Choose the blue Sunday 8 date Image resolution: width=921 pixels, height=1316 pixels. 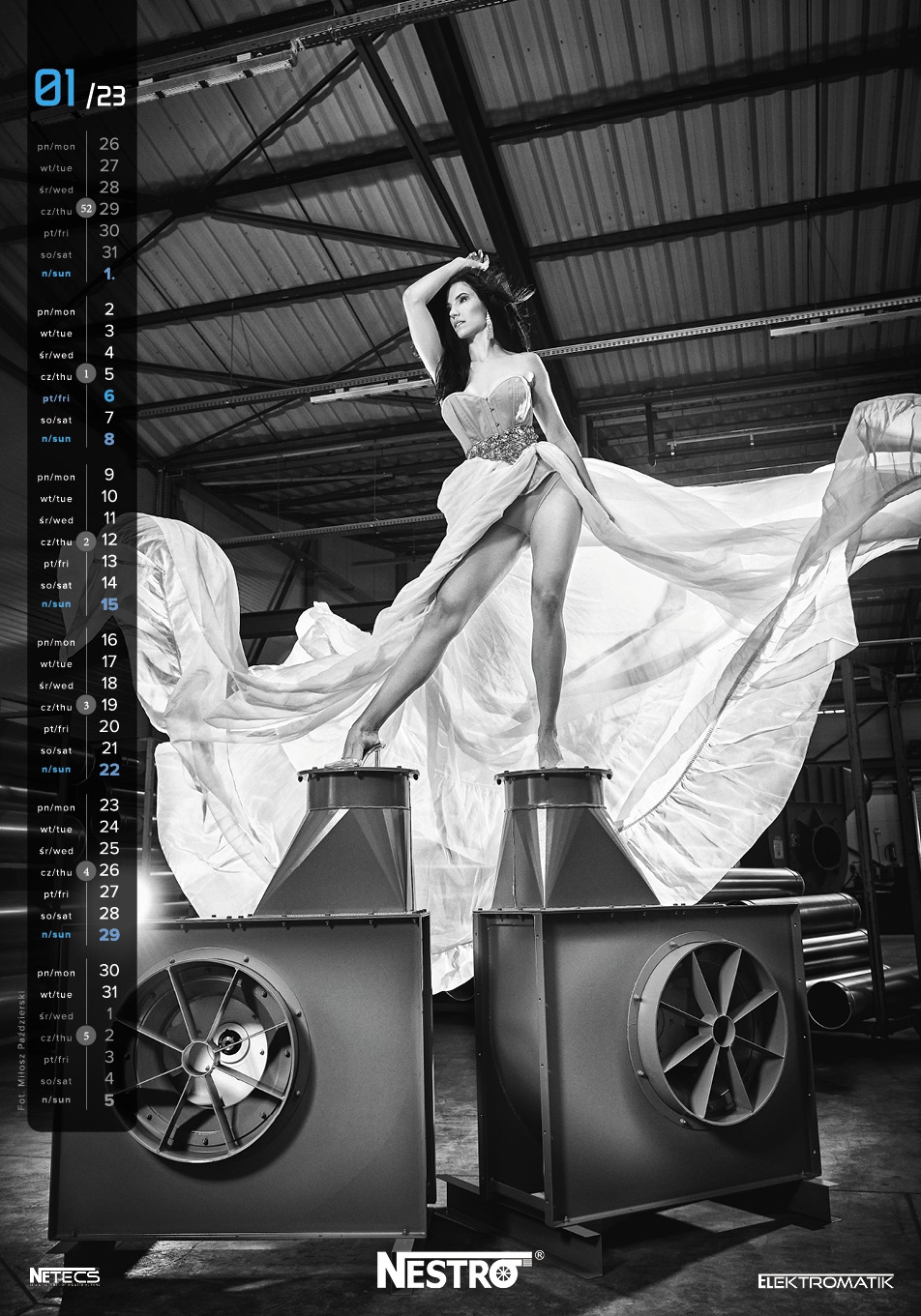[109, 439]
